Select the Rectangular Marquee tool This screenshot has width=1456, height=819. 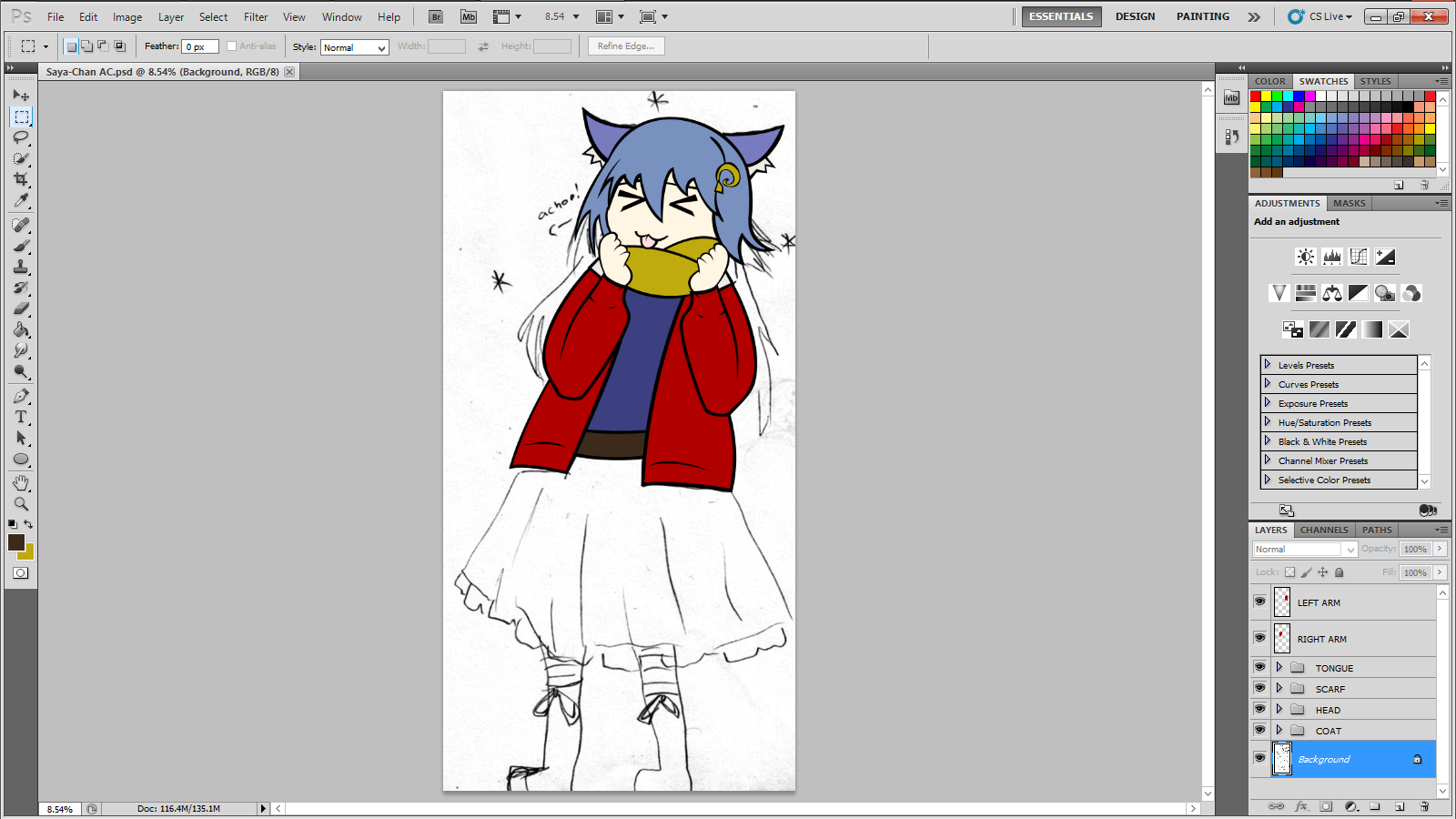tap(21, 116)
